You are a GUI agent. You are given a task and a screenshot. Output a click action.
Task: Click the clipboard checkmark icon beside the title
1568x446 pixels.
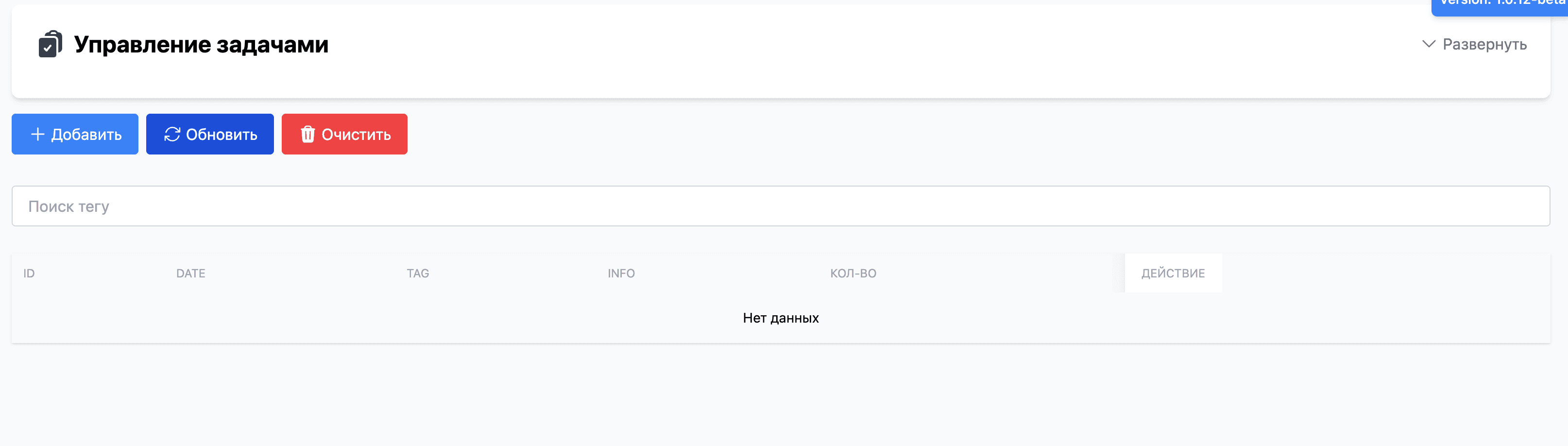click(x=50, y=44)
